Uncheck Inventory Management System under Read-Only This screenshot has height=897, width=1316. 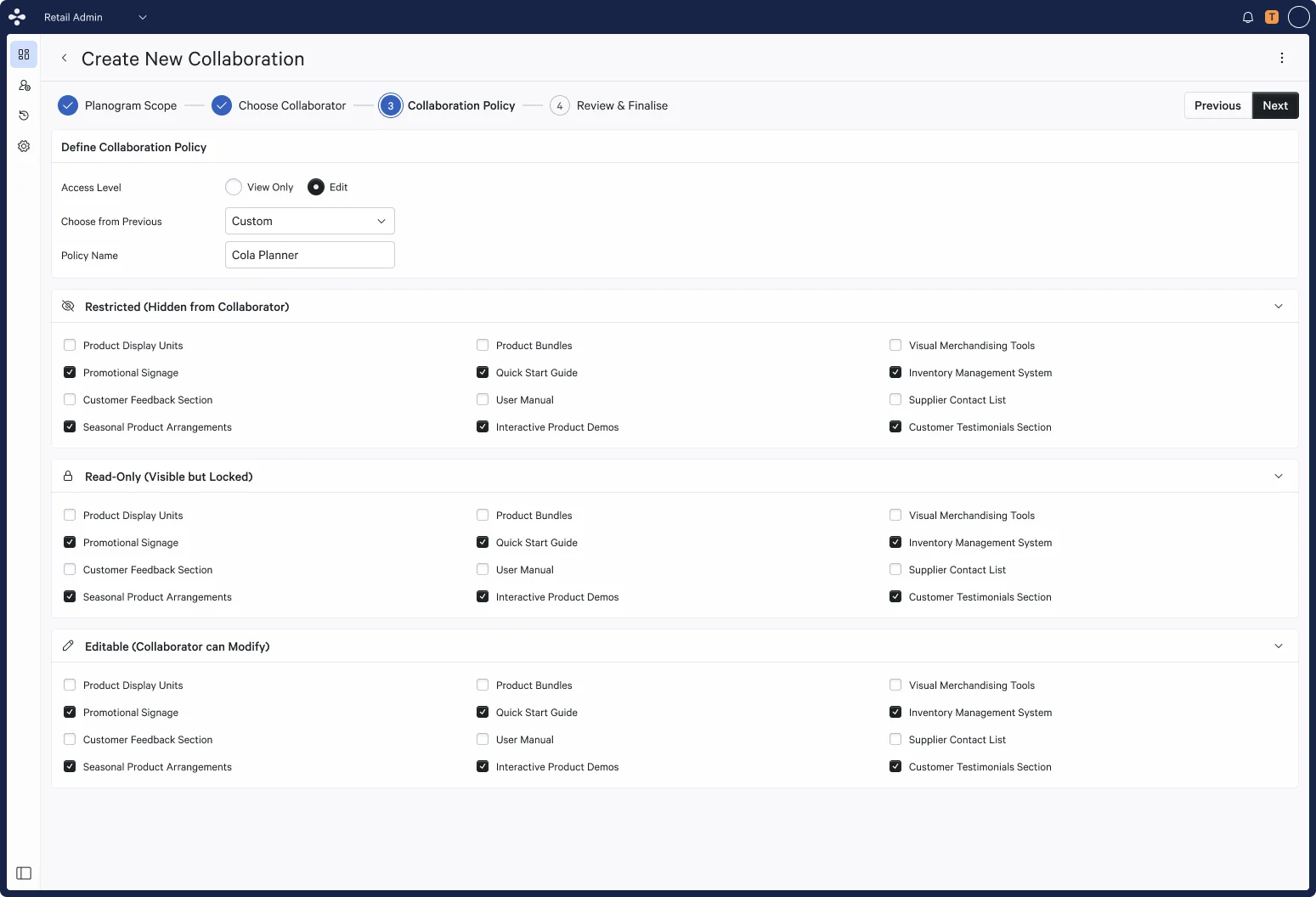[x=895, y=542]
